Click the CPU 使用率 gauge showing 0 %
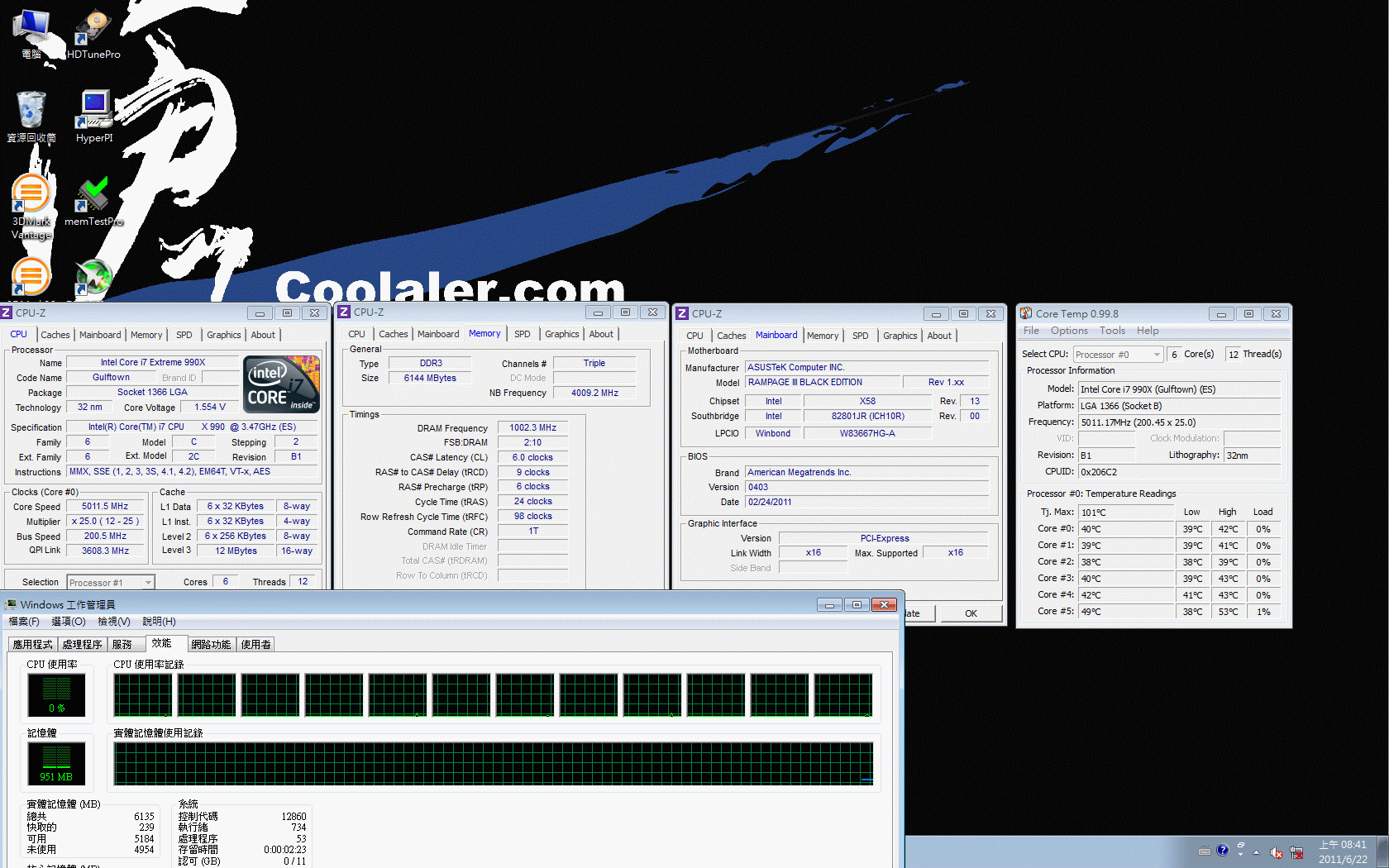Viewport: 1389px width, 868px height. [x=56, y=694]
